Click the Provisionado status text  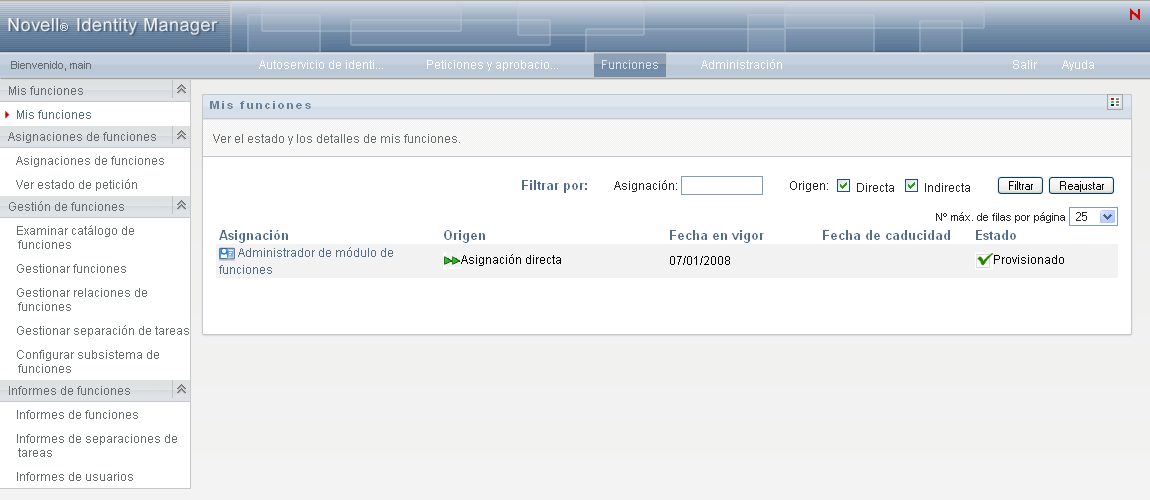click(x=1028, y=260)
